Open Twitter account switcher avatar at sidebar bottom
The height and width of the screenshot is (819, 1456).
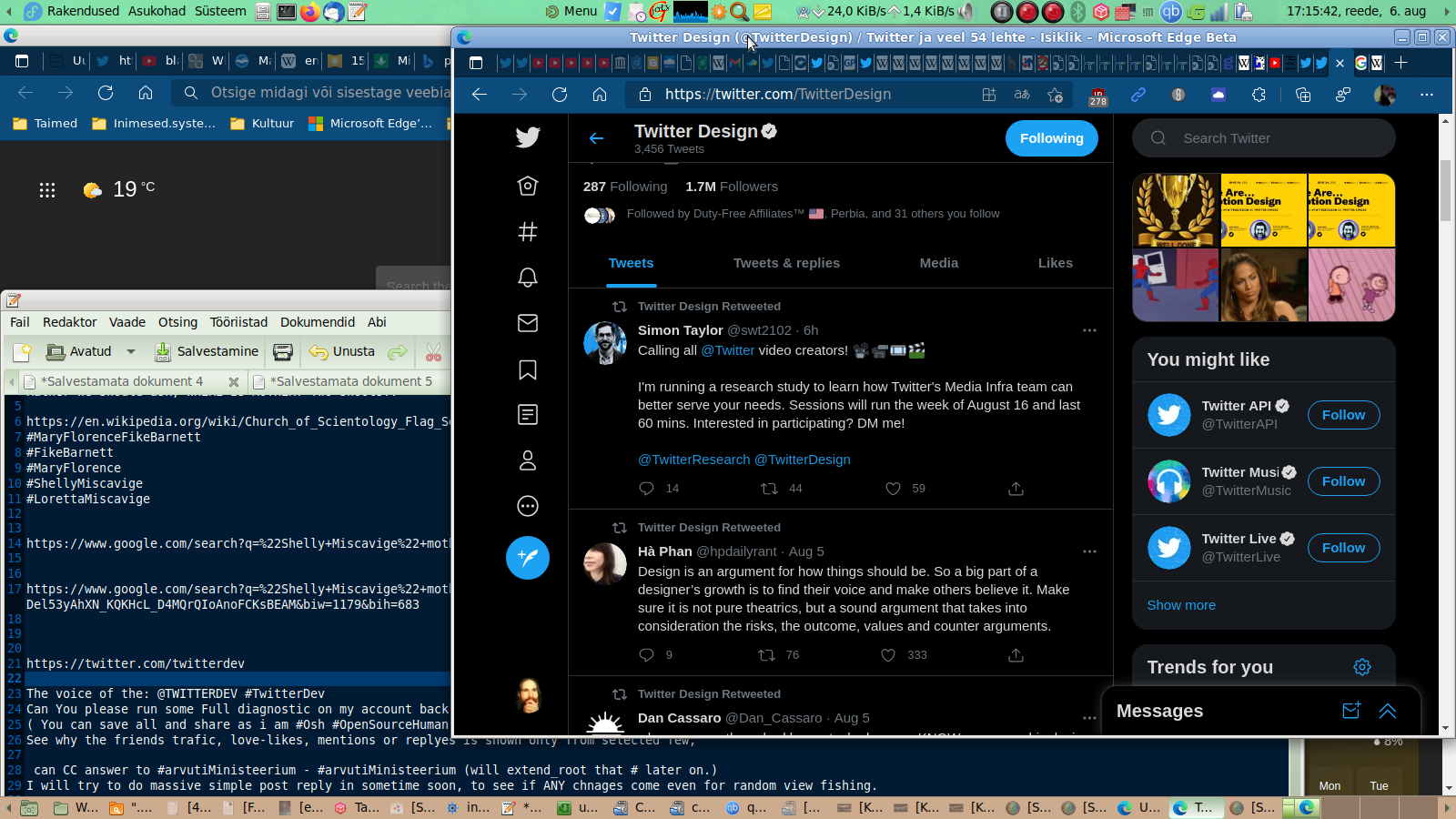pyautogui.click(x=529, y=696)
